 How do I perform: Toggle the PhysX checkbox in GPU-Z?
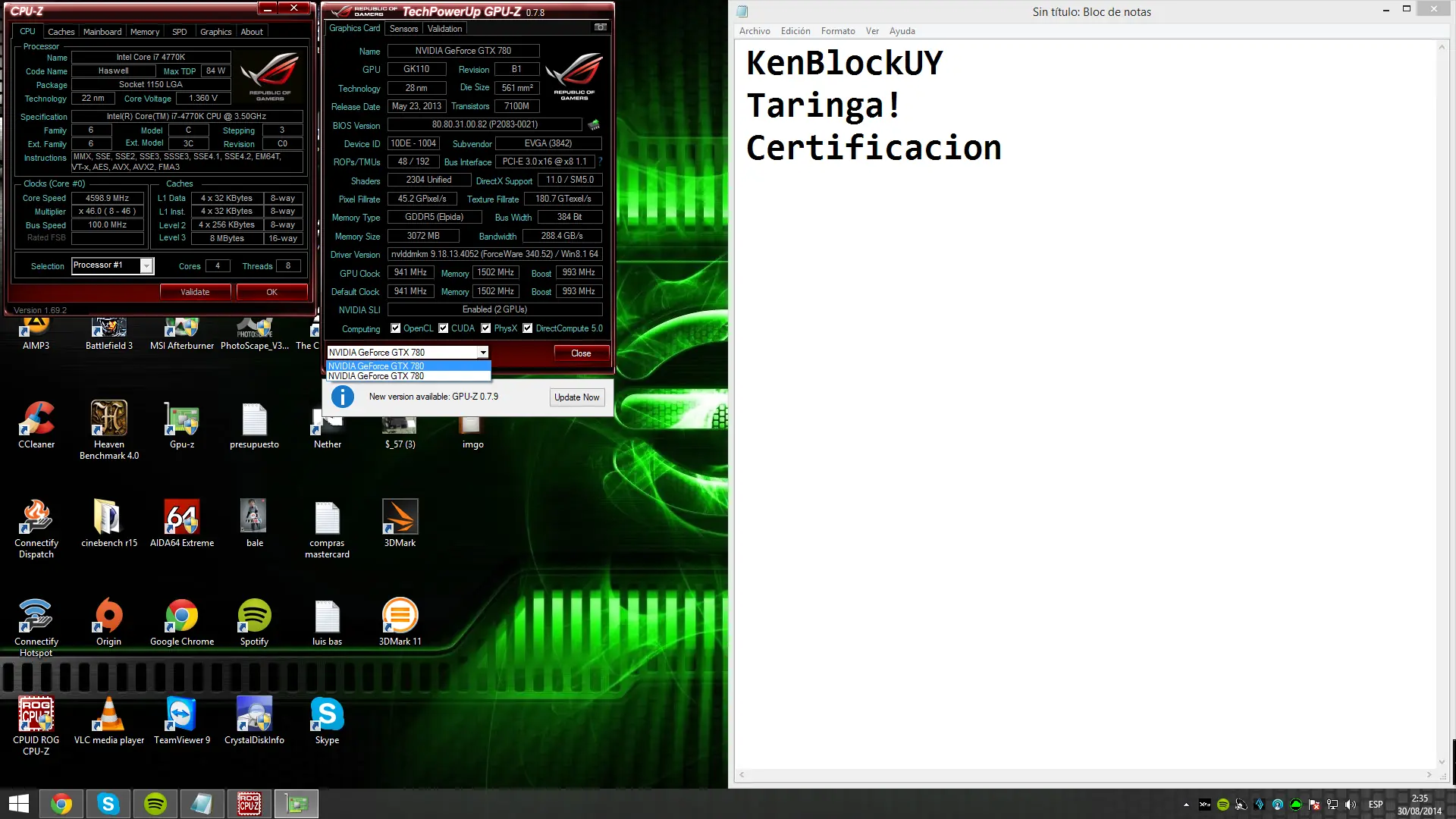point(486,328)
